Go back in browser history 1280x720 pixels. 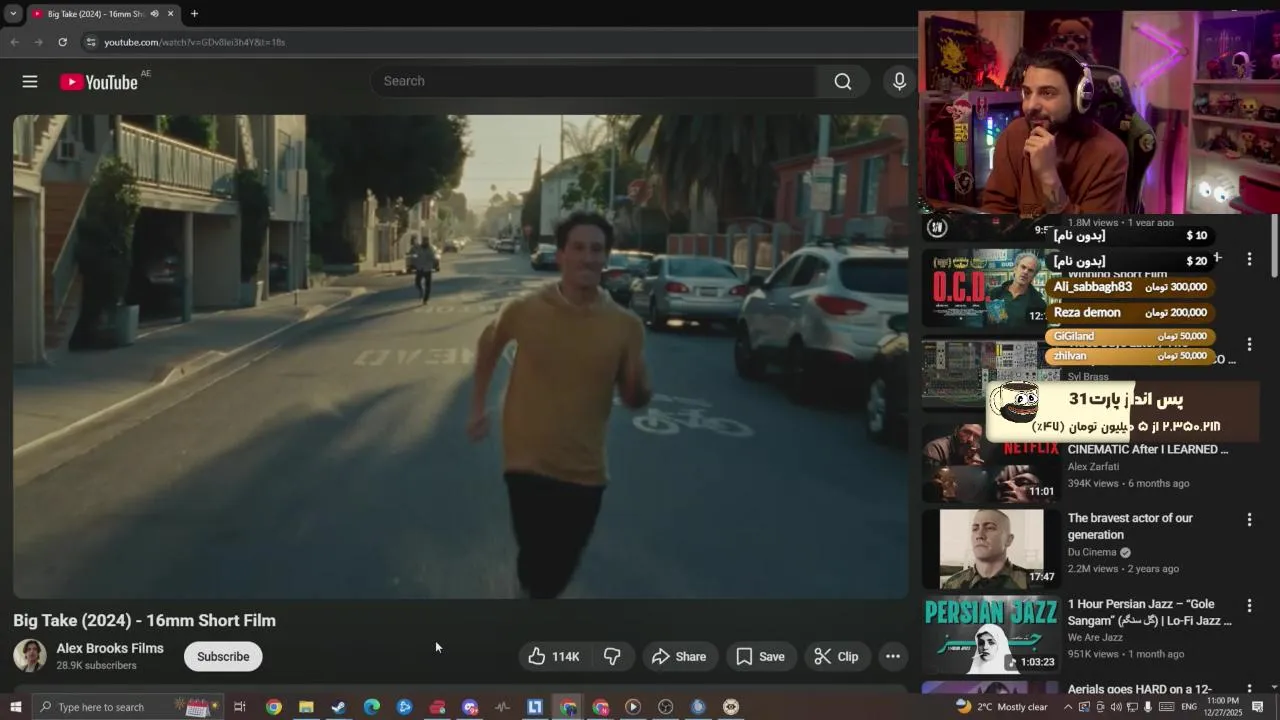click(x=14, y=42)
